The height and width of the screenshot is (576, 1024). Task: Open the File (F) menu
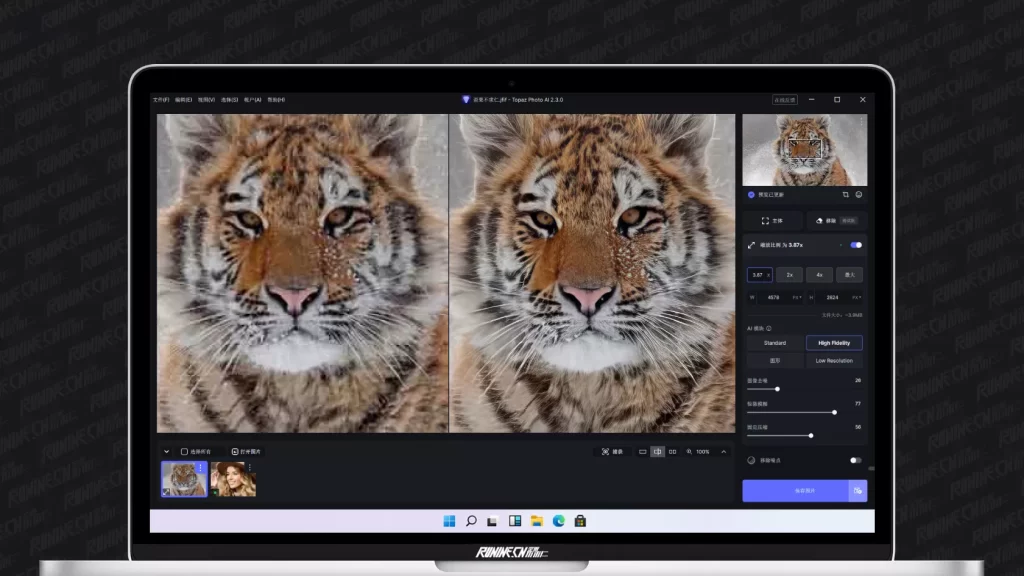point(160,100)
